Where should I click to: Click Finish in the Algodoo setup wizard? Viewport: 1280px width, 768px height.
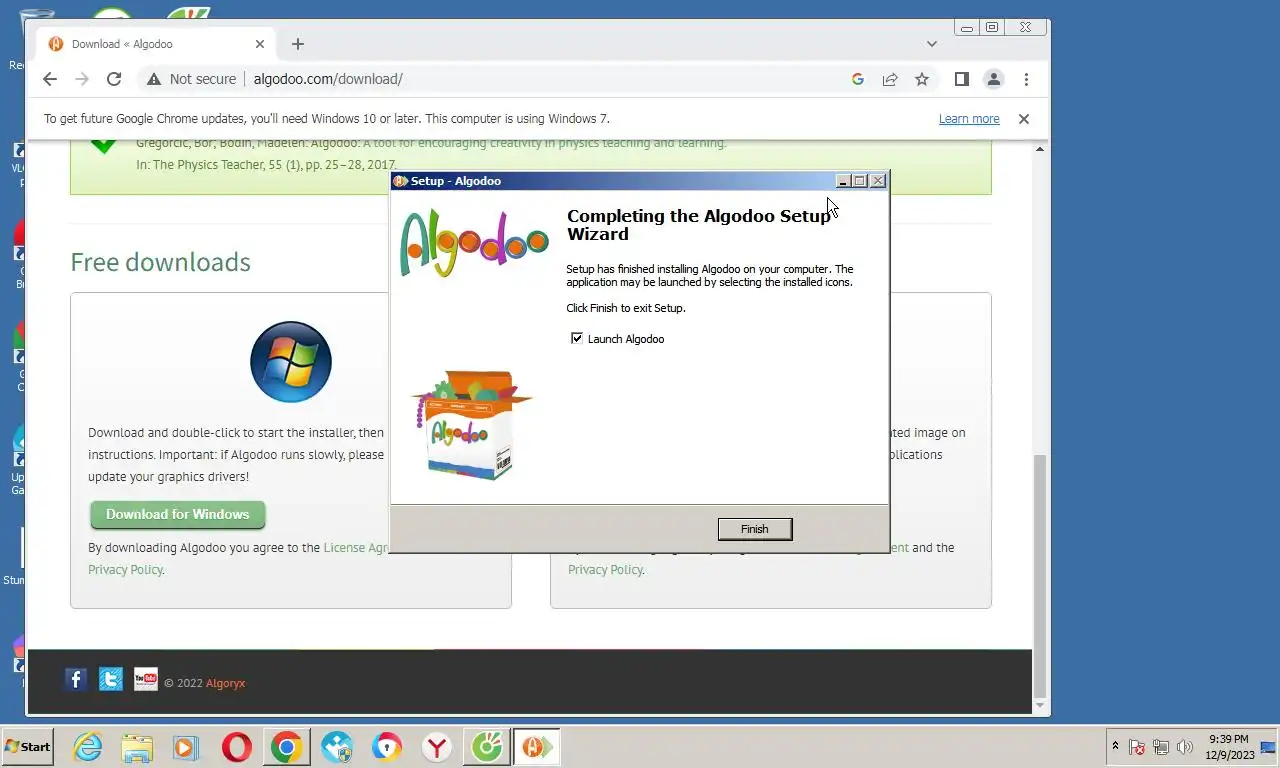[755, 529]
